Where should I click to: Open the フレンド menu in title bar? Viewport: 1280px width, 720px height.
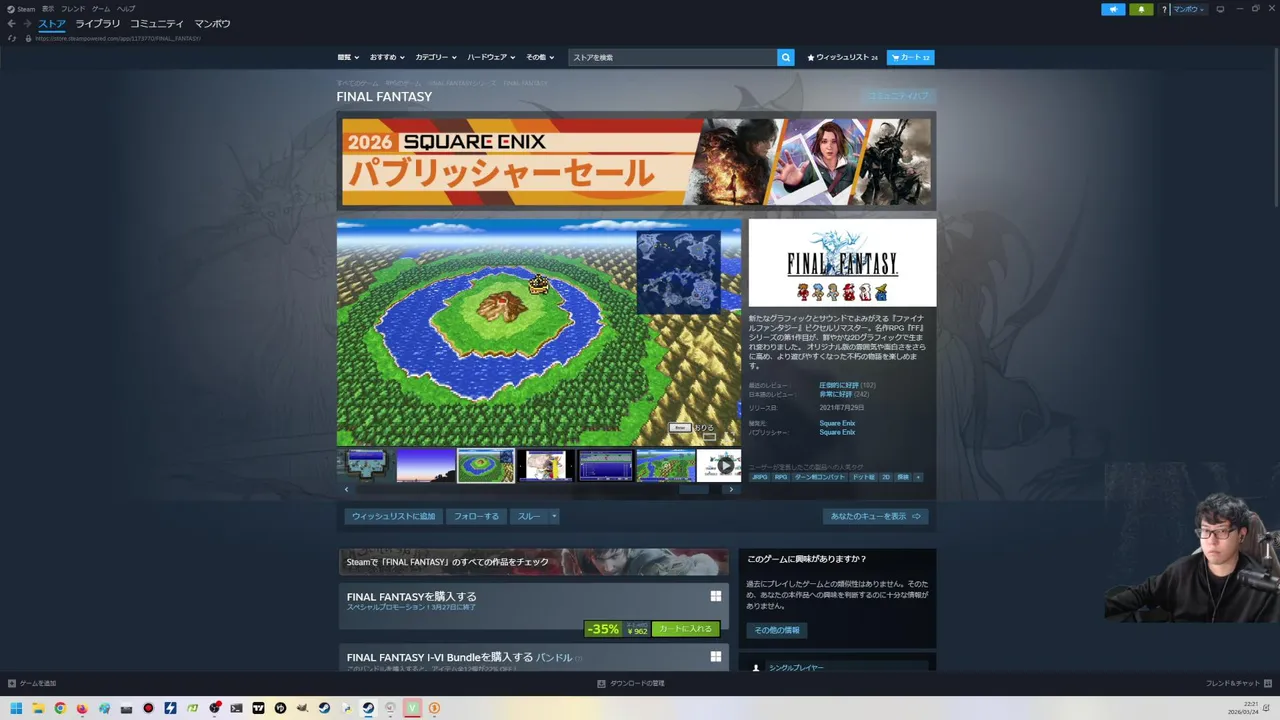coord(73,9)
